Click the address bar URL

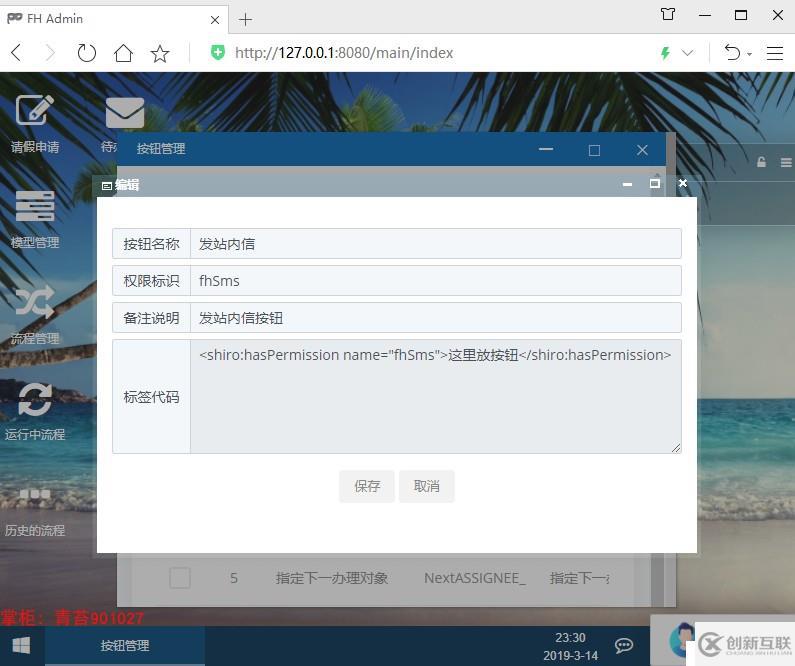(344, 53)
